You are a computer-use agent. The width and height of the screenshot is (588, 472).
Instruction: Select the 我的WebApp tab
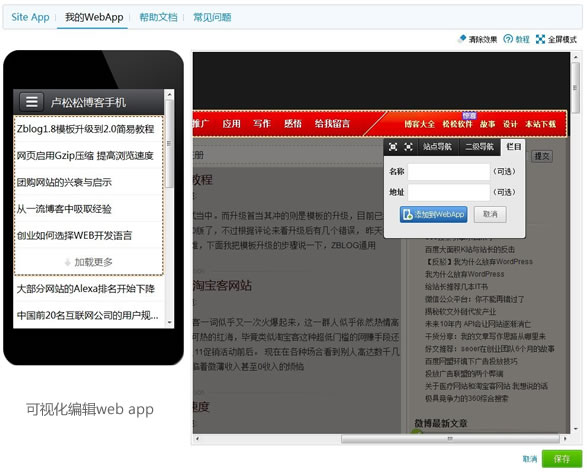point(94,17)
